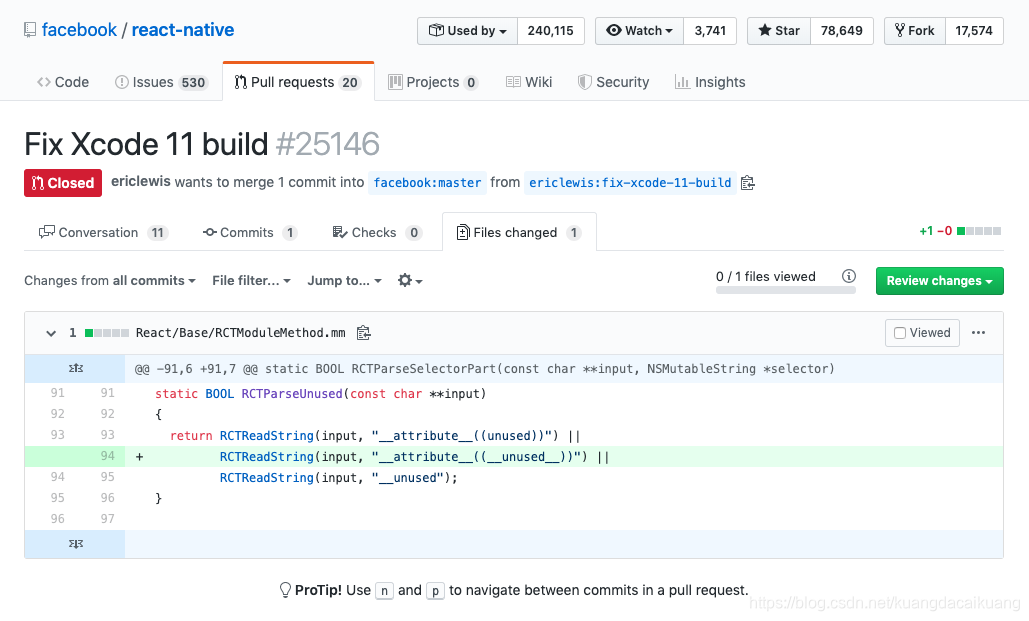Click the 0 / 1 files viewed text
Screen dimensions: 1029x621
click(765, 276)
